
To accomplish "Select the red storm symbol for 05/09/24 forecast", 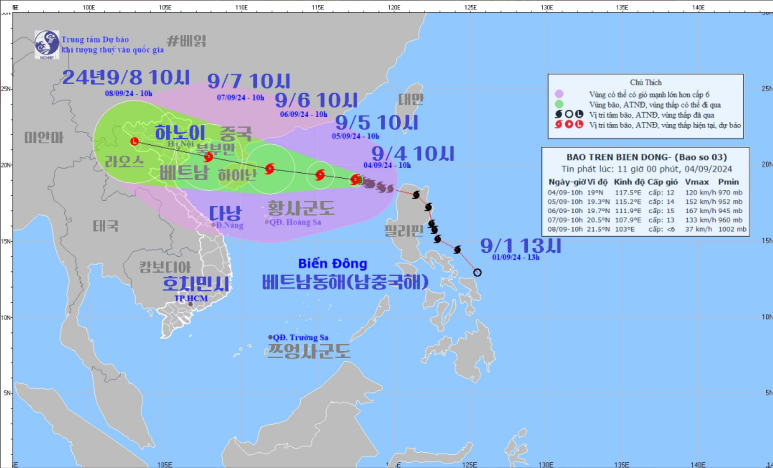I will (320, 175).
